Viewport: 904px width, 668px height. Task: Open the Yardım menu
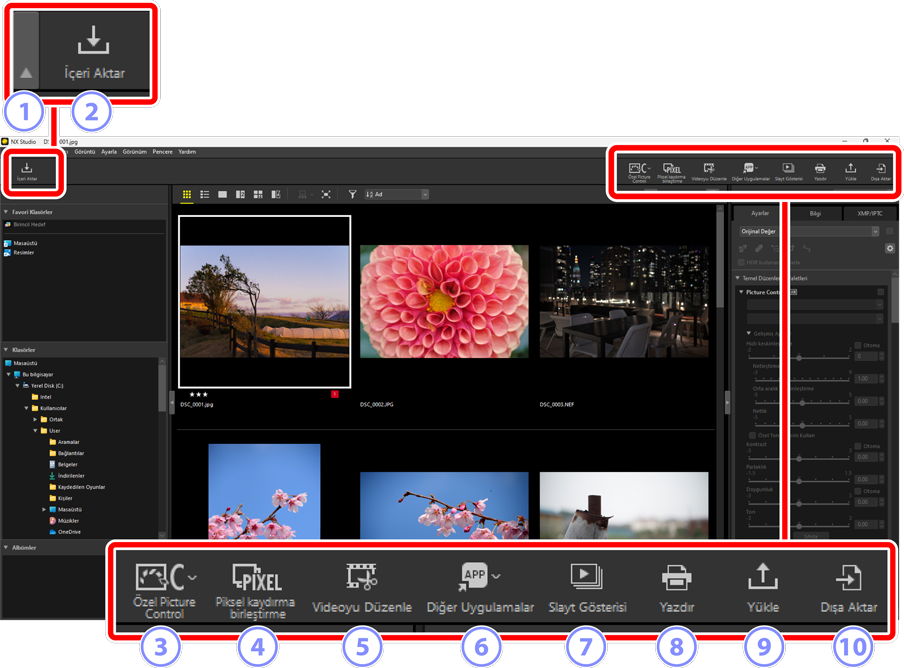click(187, 152)
